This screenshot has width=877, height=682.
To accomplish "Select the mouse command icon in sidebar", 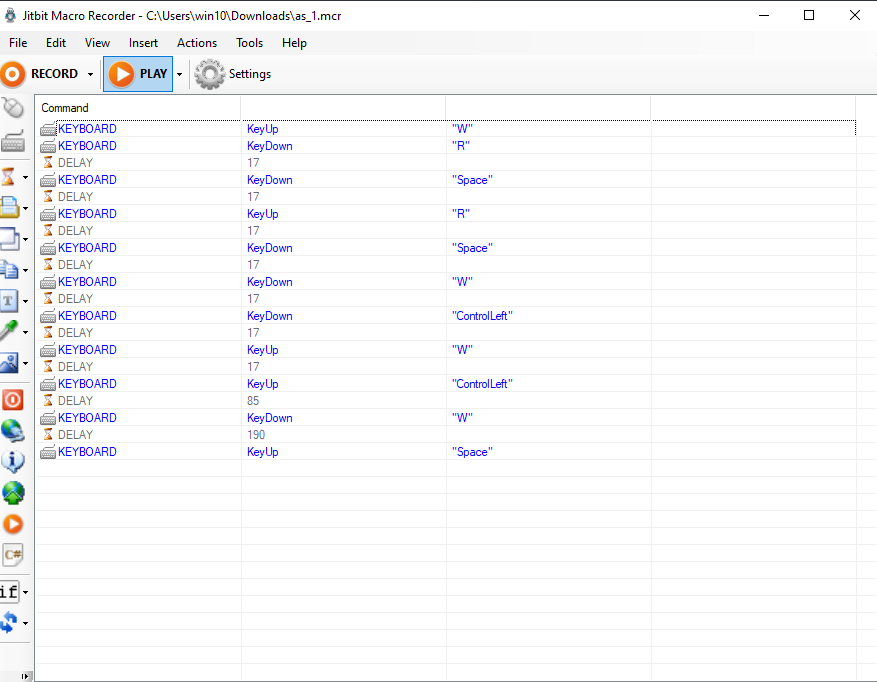I will (x=12, y=107).
